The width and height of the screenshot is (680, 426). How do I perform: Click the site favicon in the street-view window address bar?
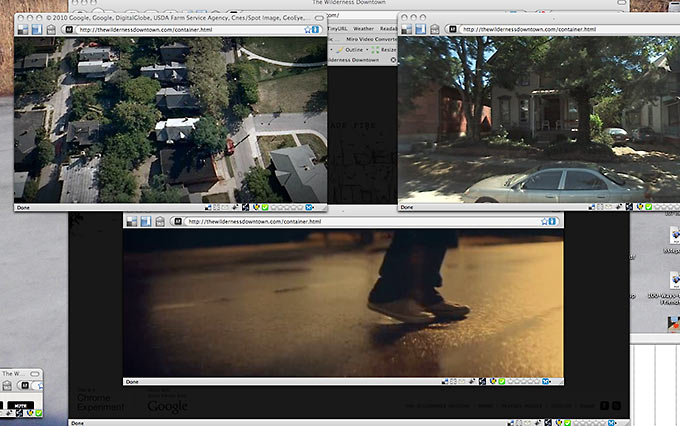pos(453,29)
